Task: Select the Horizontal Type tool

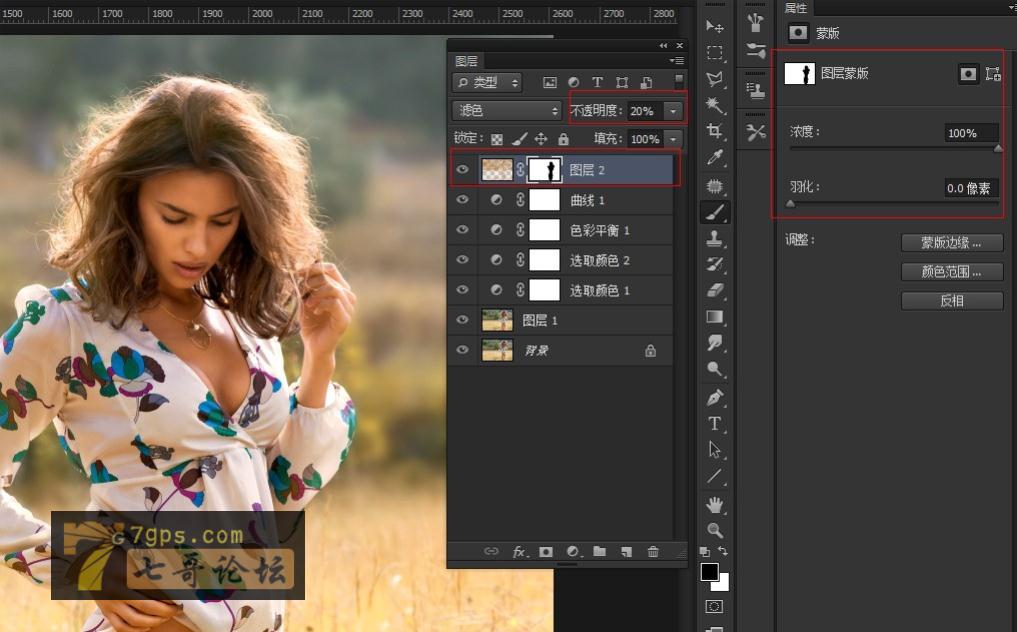Action: coord(715,424)
